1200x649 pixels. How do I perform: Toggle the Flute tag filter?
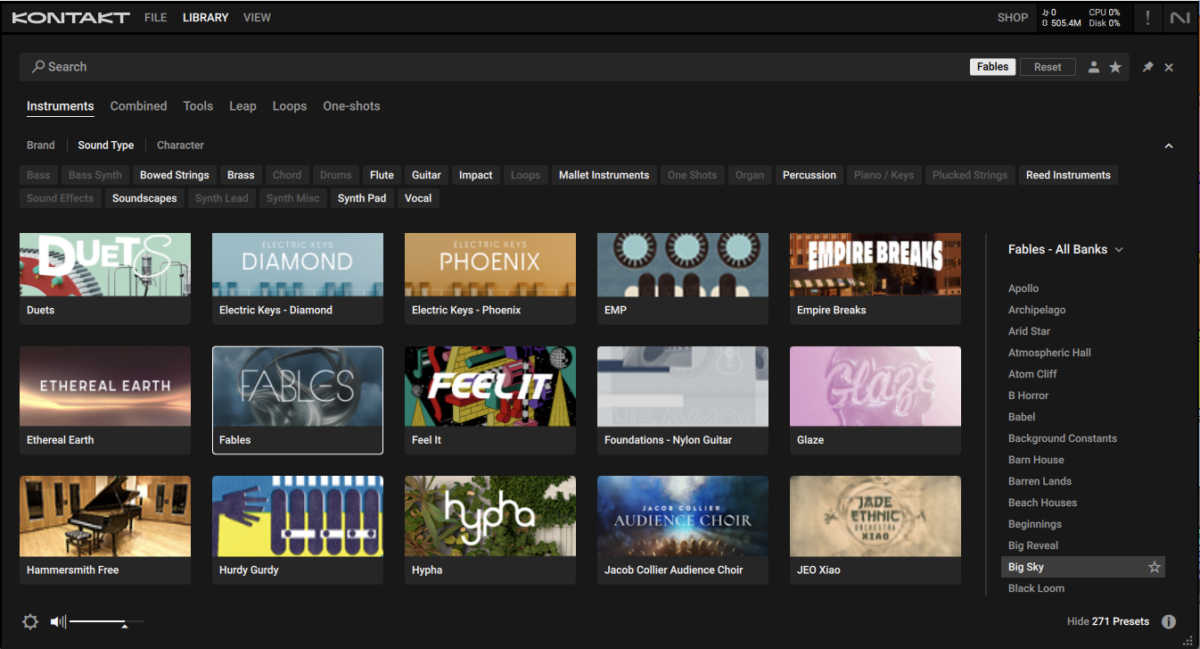click(x=382, y=175)
